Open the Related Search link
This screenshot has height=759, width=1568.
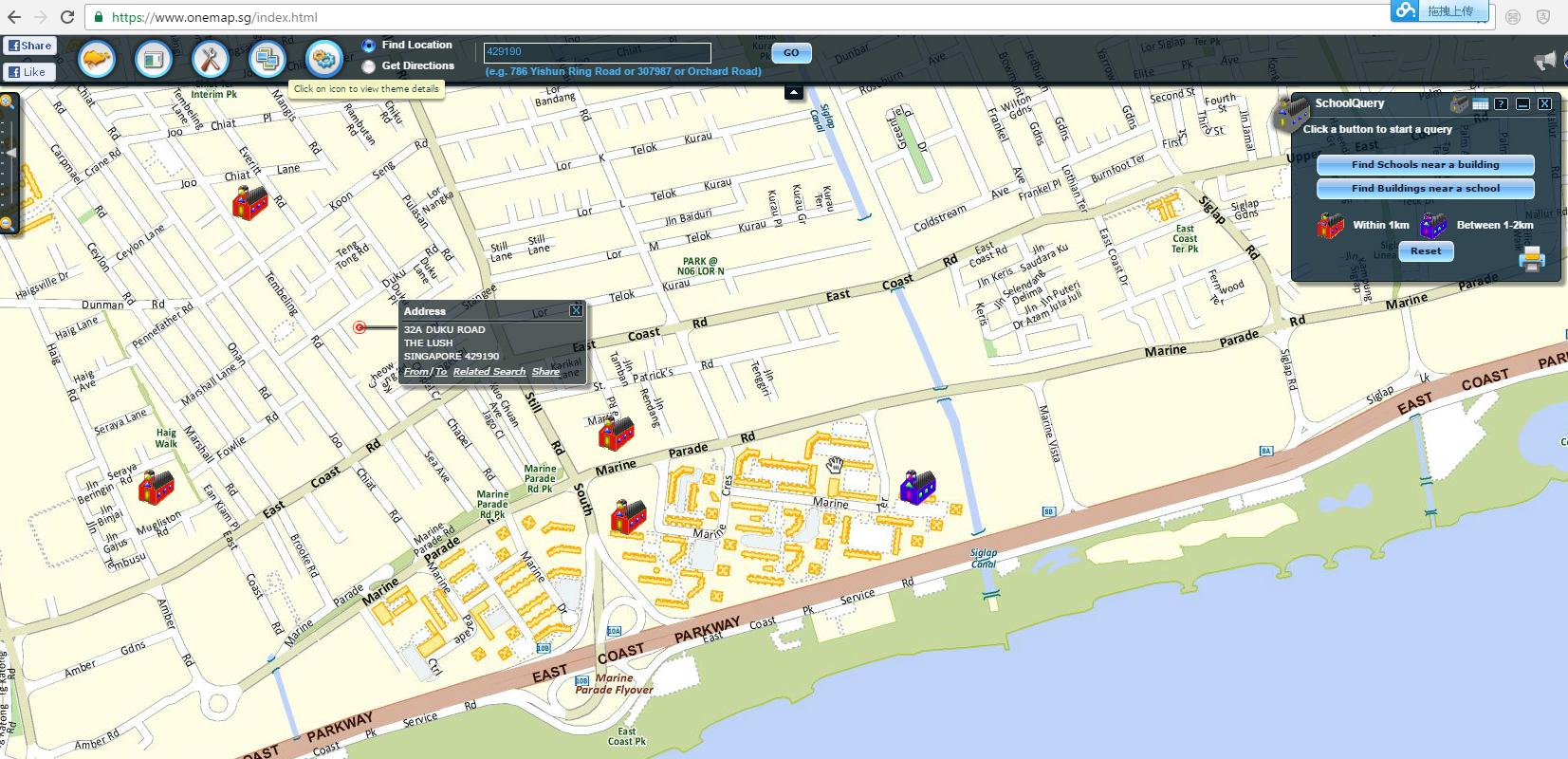[489, 372]
